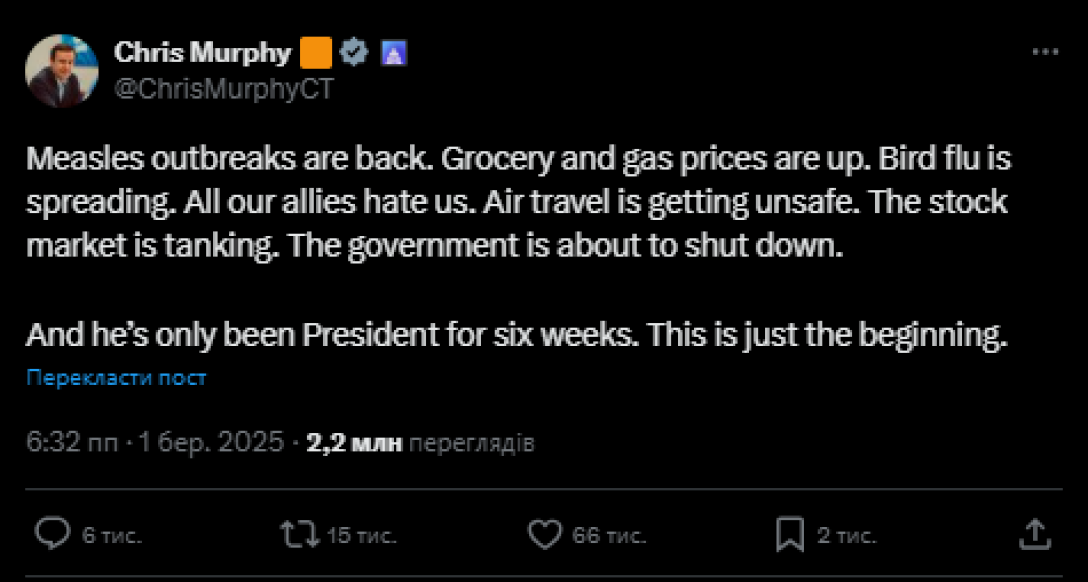Click the Chris Murphy display name
Image resolution: width=1088 pixels, height=582 pixels.
click(x=203, y=53)
